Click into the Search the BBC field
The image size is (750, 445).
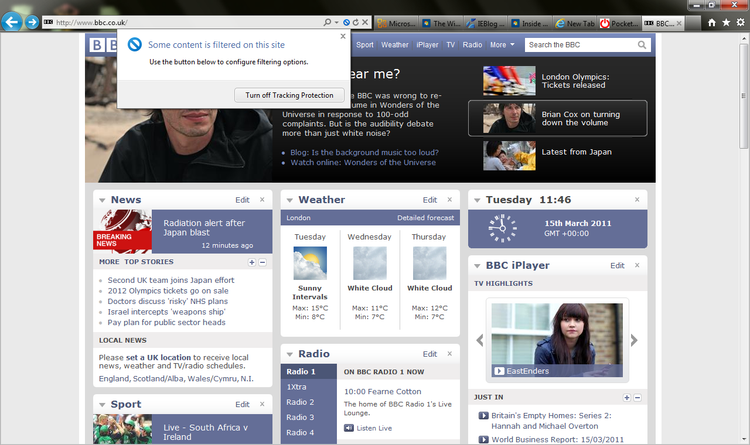pyautogui.click(x=580, y=45)
